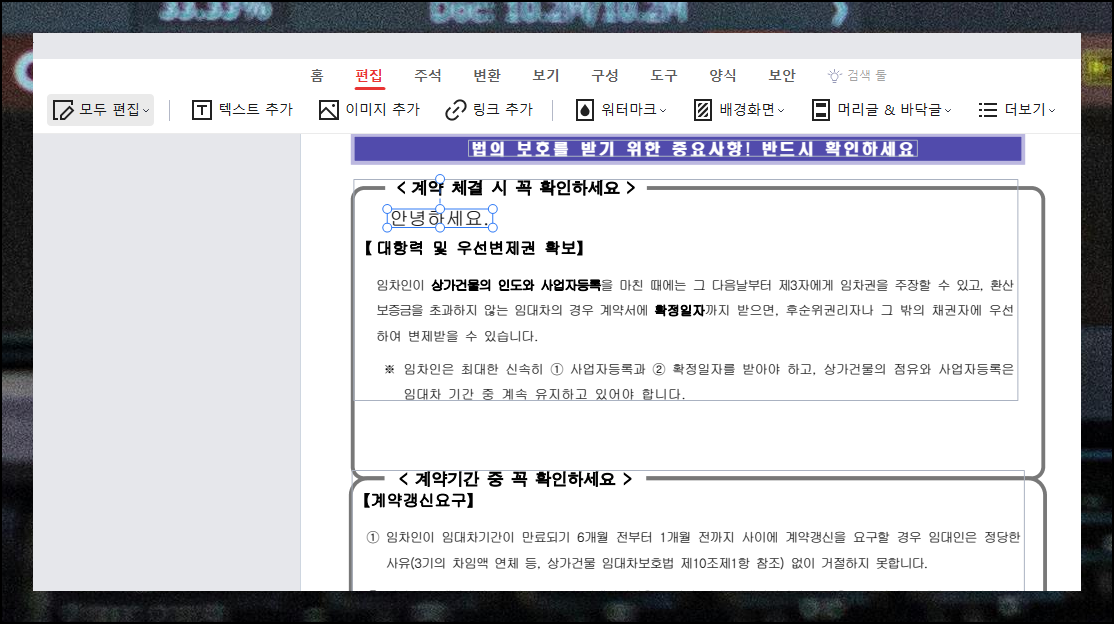Screen dimensions: 1114x624
Task: Click the 머리글 & 바닥글 page icon
Action: coord(821,110)
